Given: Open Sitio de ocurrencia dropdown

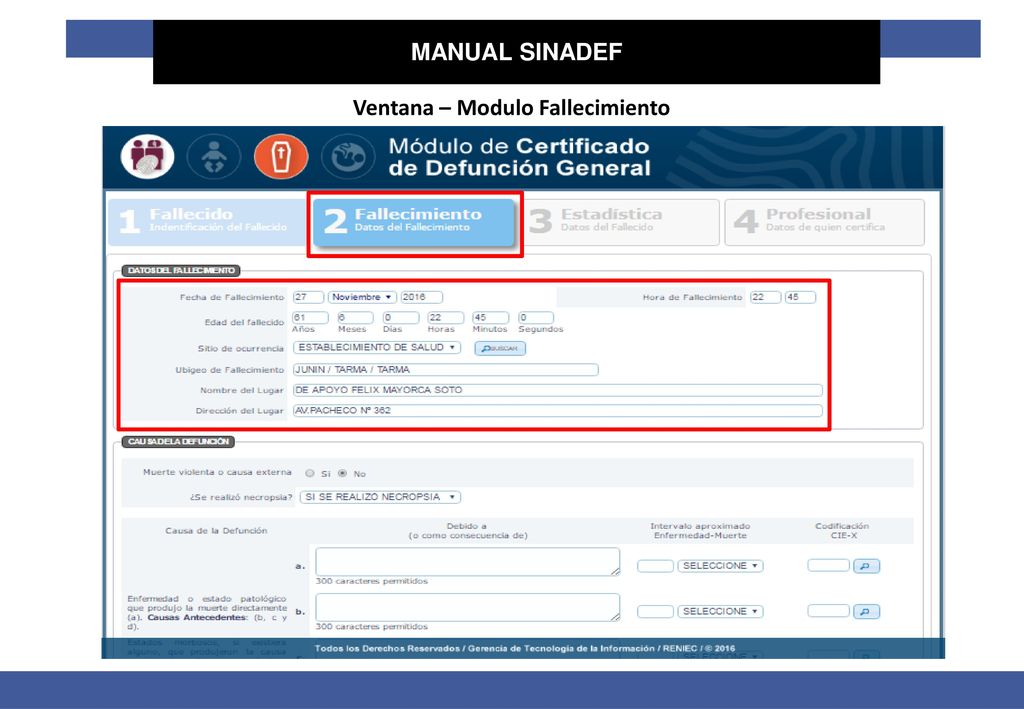Looking at the screenshot, I should pos(377,347).
